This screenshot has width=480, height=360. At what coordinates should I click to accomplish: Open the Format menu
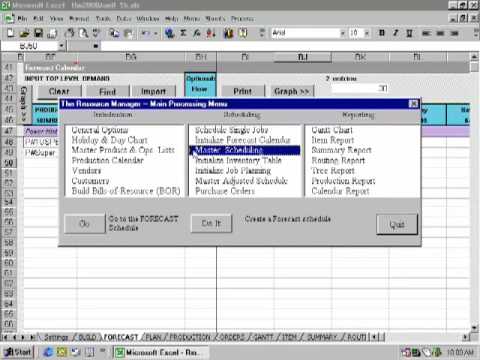[x=79, y=19]
